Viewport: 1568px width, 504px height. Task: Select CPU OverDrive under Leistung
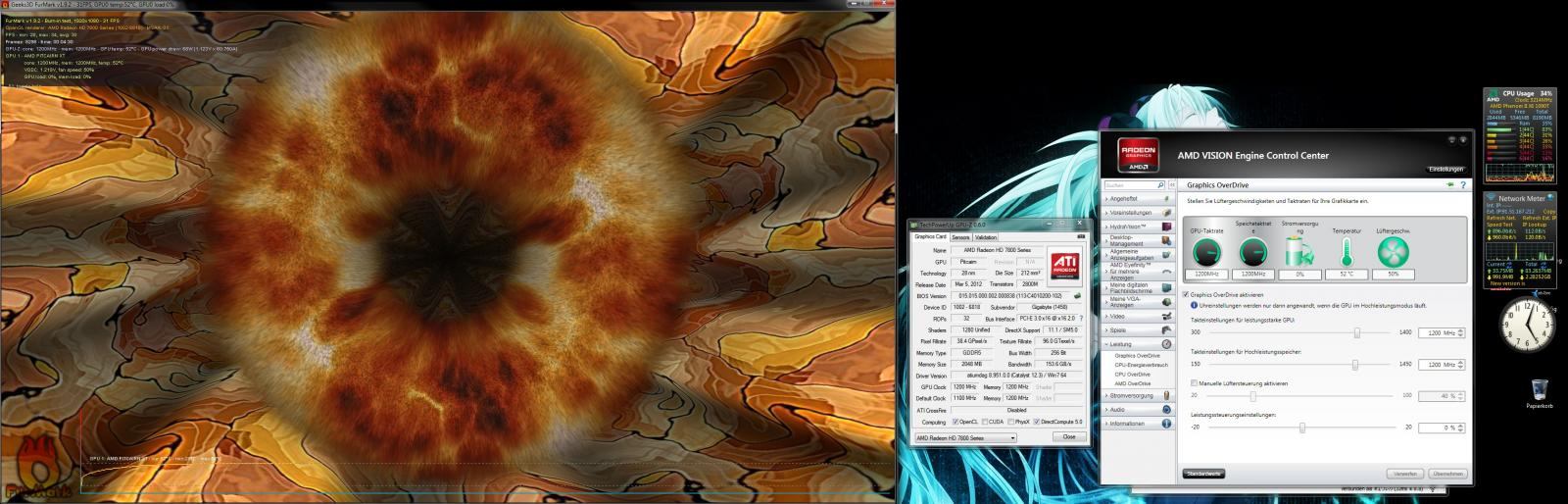coord(1132,374)
